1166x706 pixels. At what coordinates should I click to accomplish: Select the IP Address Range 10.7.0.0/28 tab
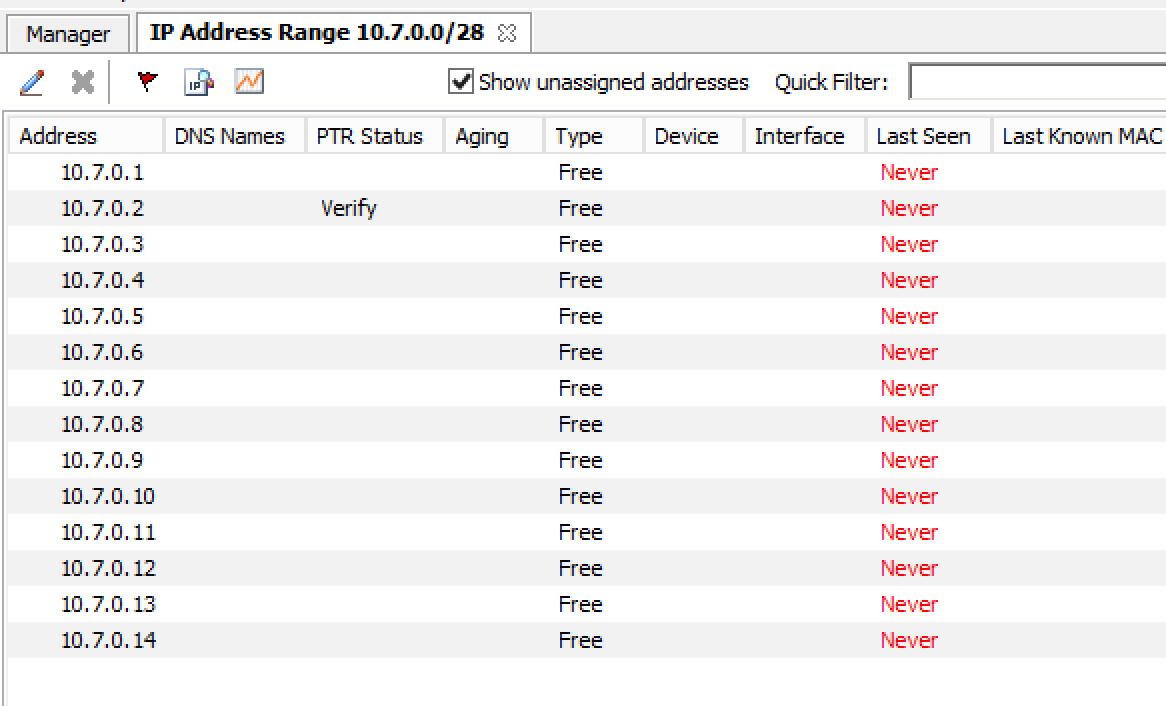coord(316,32)
